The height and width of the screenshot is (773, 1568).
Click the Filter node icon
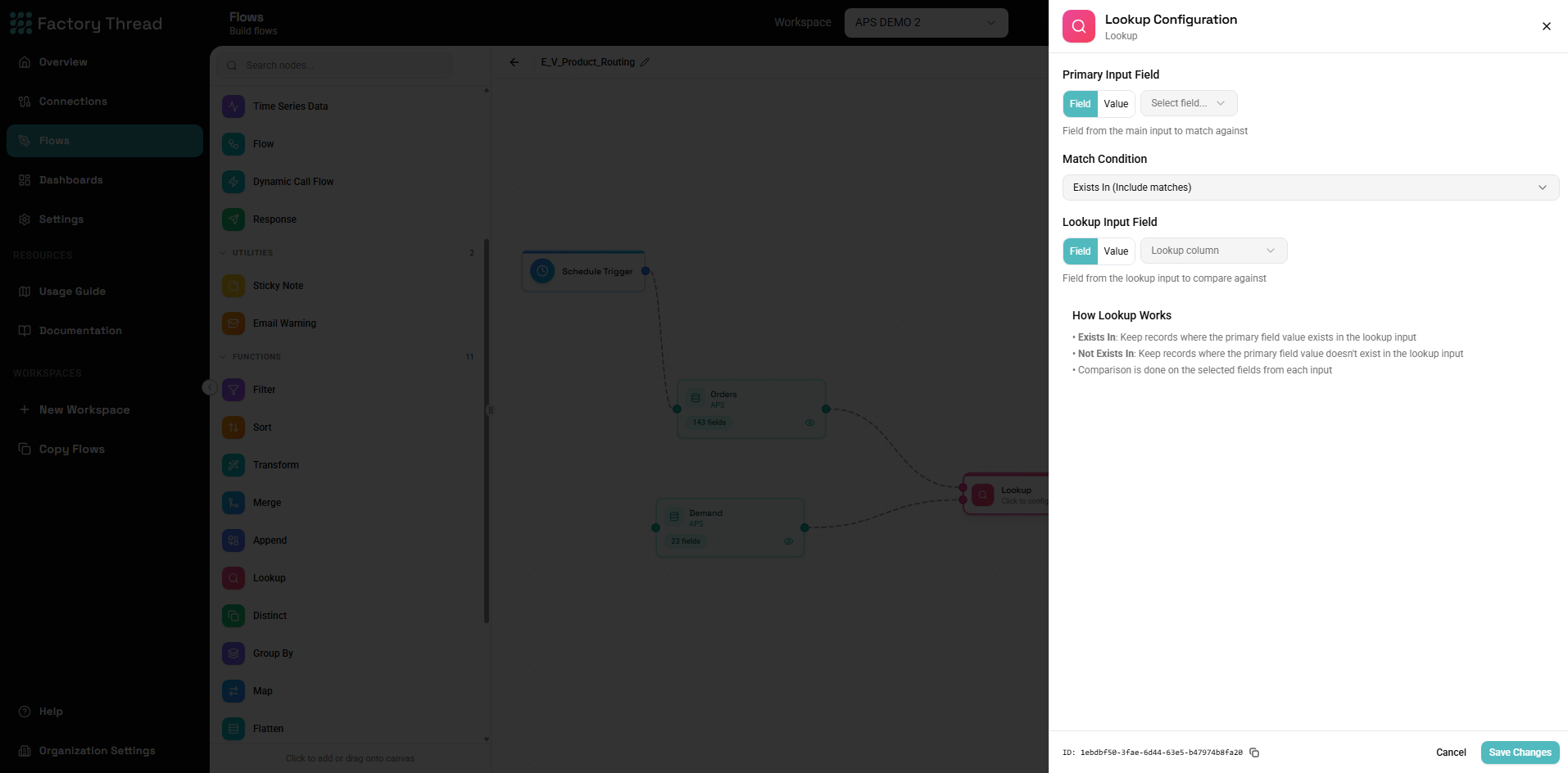pos(233,390)
